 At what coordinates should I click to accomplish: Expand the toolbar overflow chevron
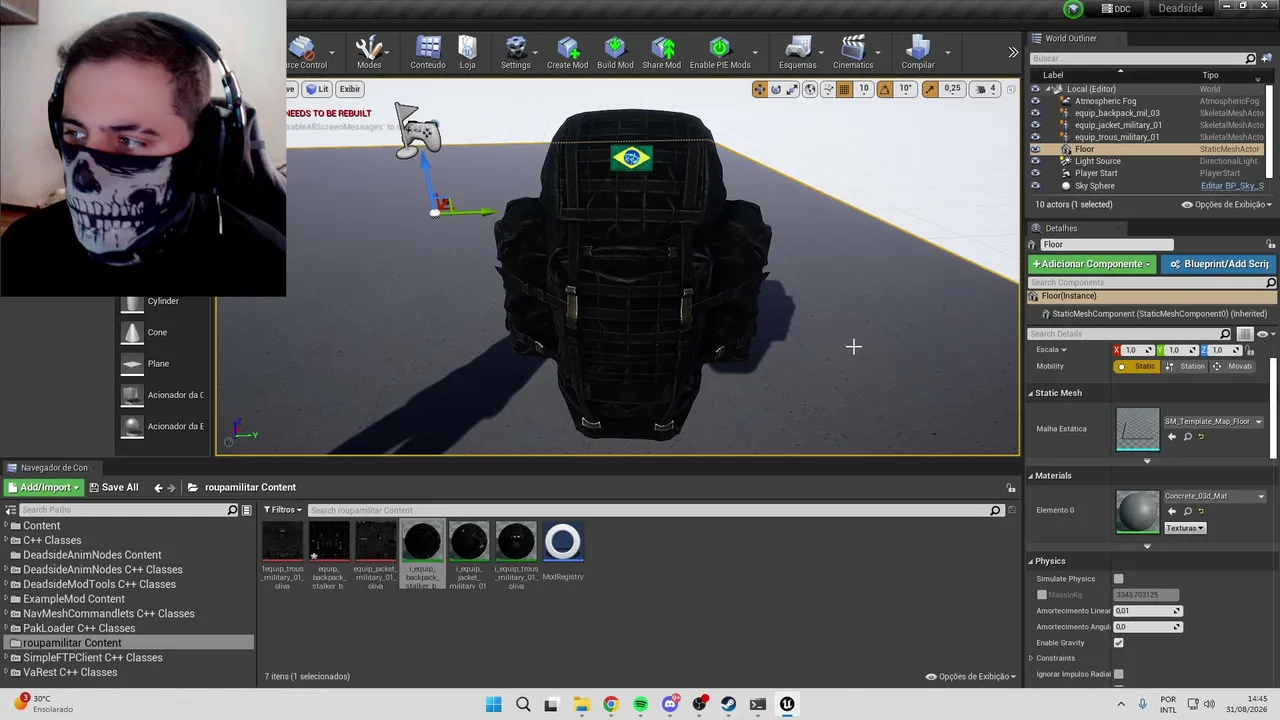pyautogui.click(x=1013, y=52)
